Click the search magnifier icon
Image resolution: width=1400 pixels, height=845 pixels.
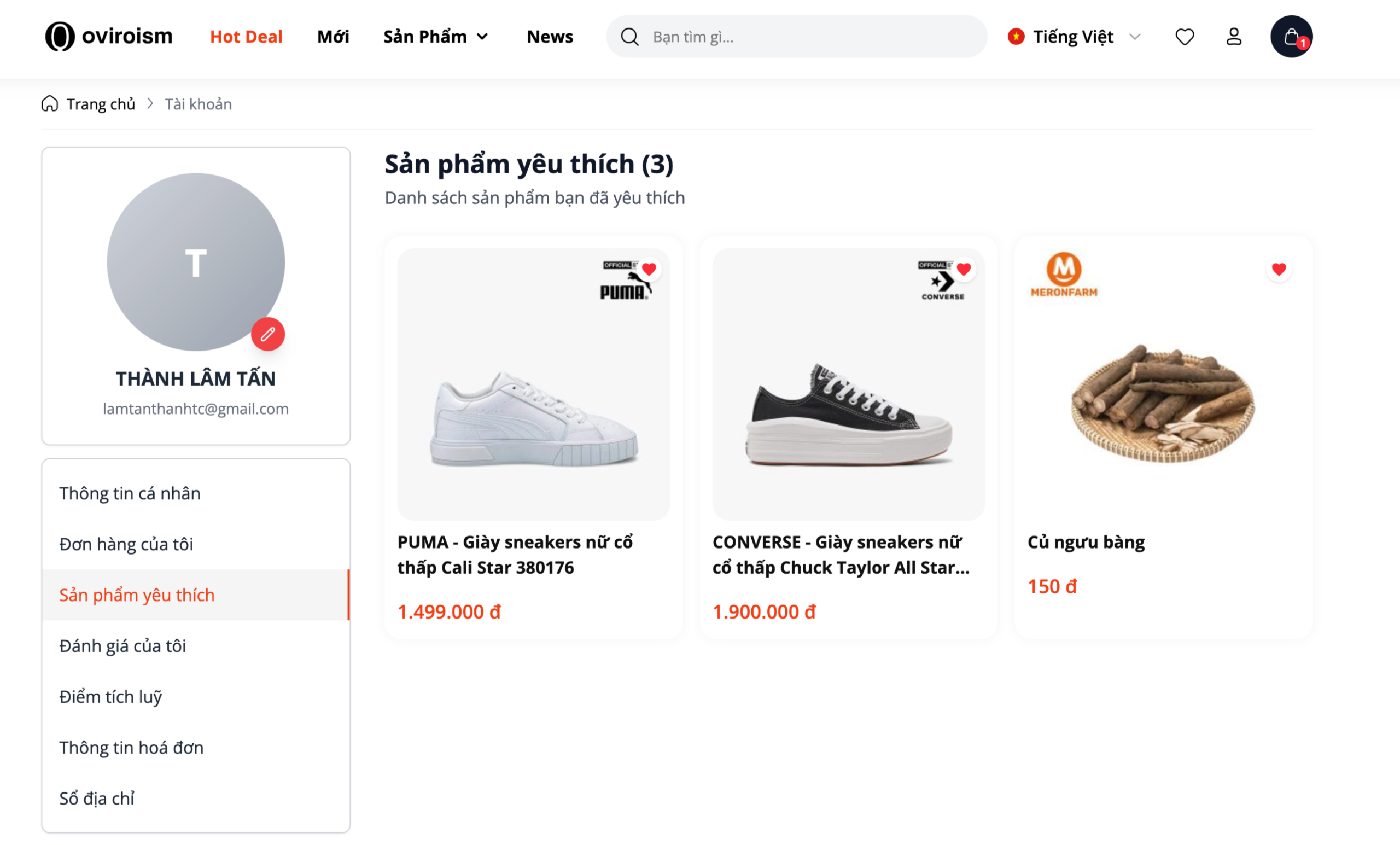629,37
